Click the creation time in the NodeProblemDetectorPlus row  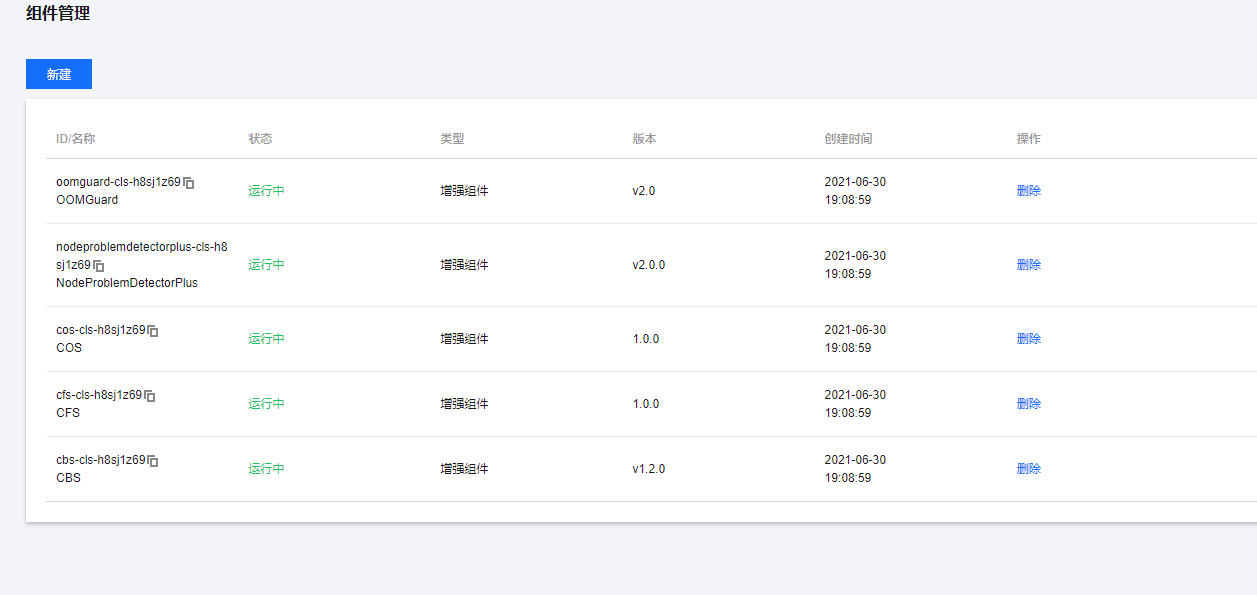[x=855, y=265]
